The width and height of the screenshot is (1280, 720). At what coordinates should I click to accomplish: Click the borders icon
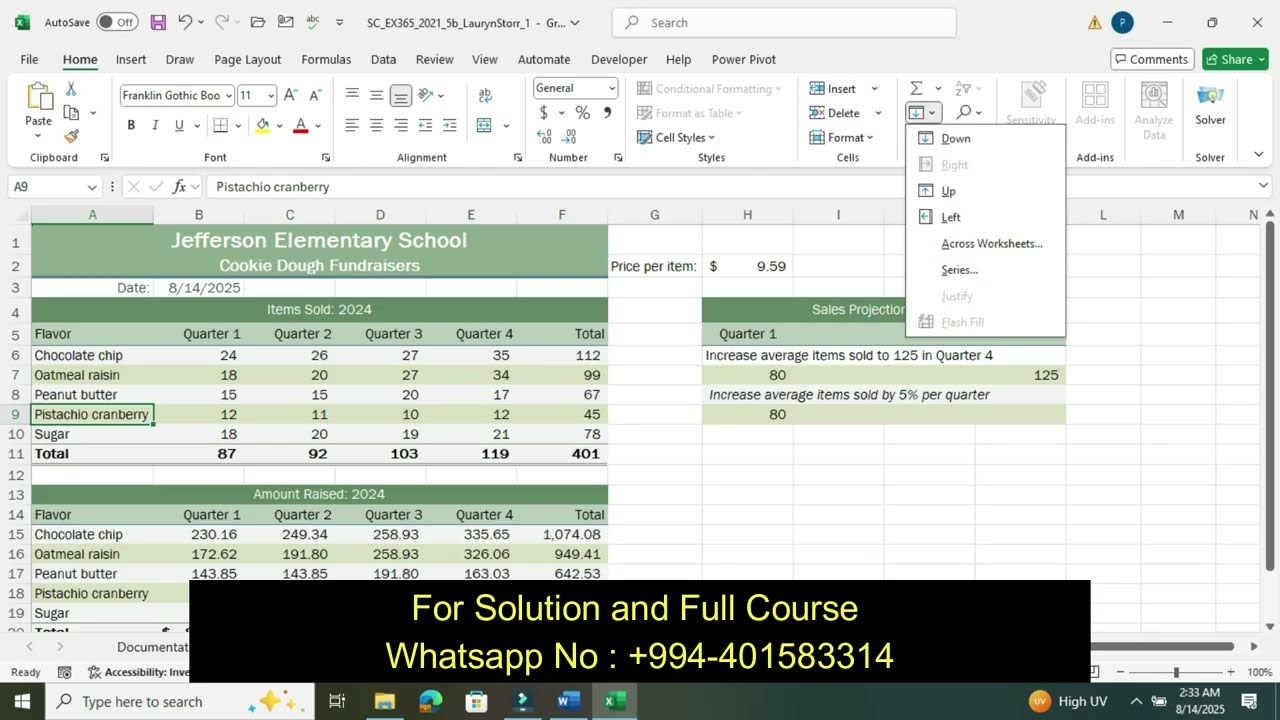coord(220,126)
